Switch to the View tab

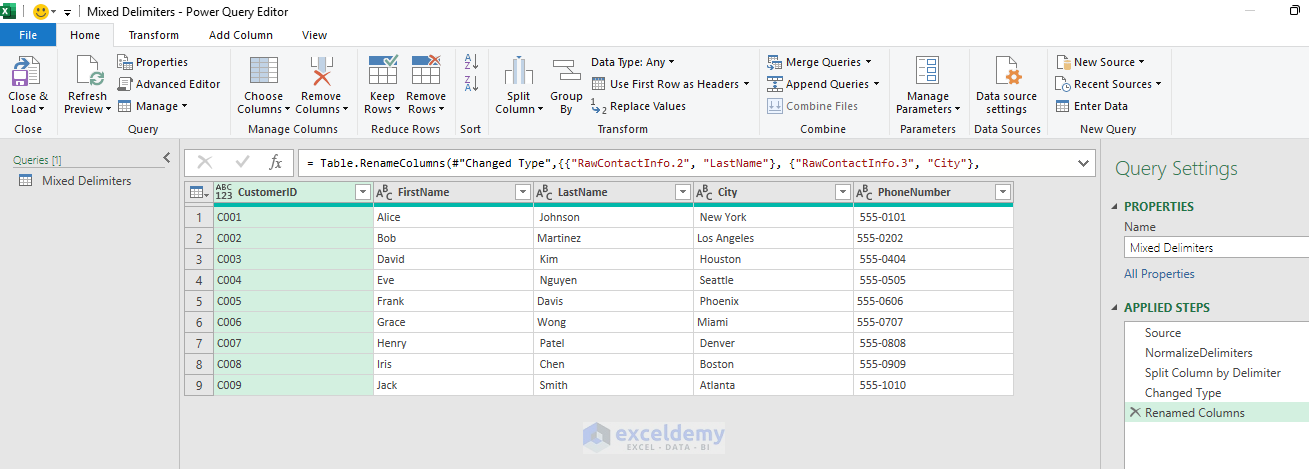tap(314, 35)
